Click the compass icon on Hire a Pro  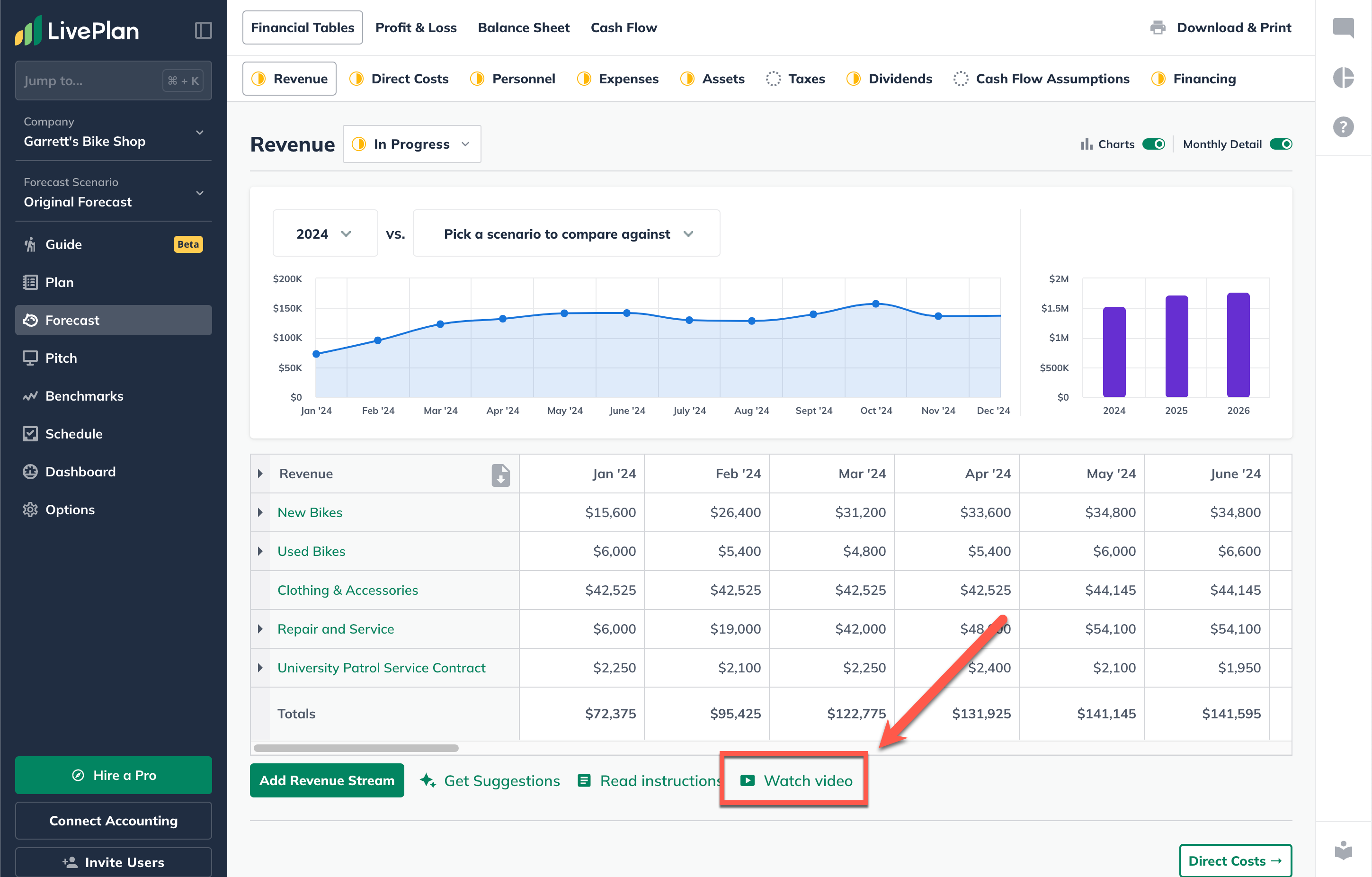pos(78,775)
